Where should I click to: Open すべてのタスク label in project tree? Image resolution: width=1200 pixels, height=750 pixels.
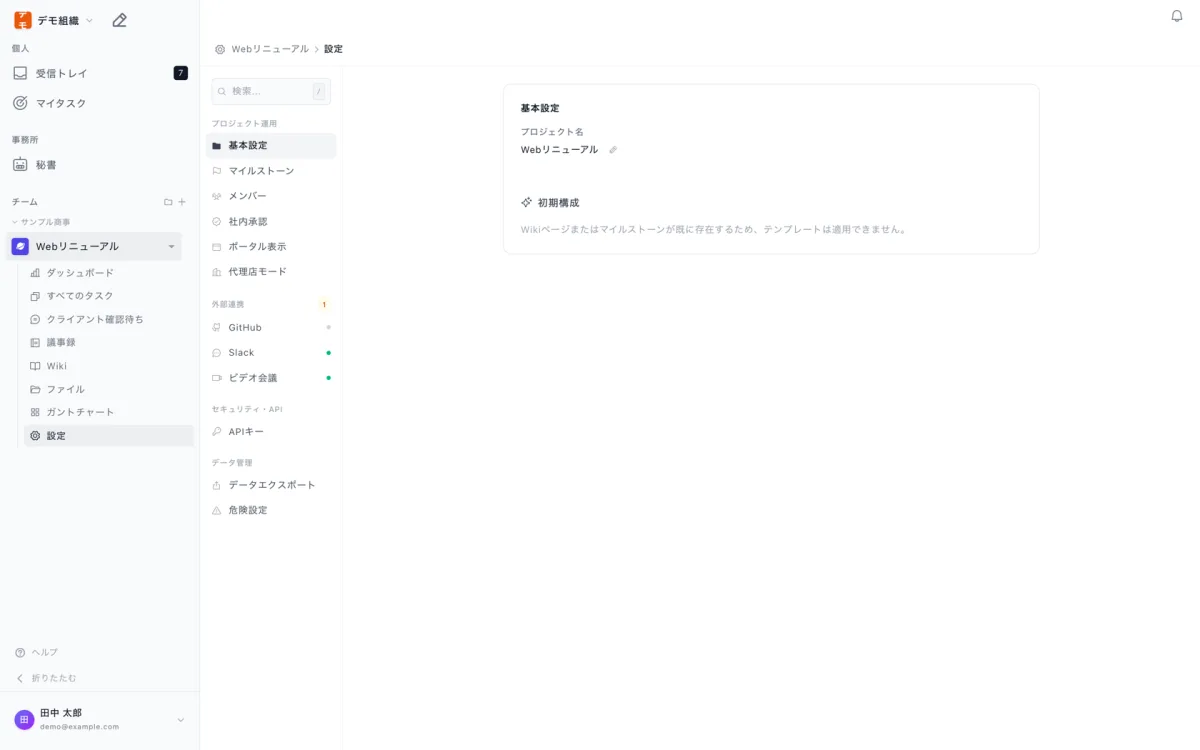pos(80,296)
